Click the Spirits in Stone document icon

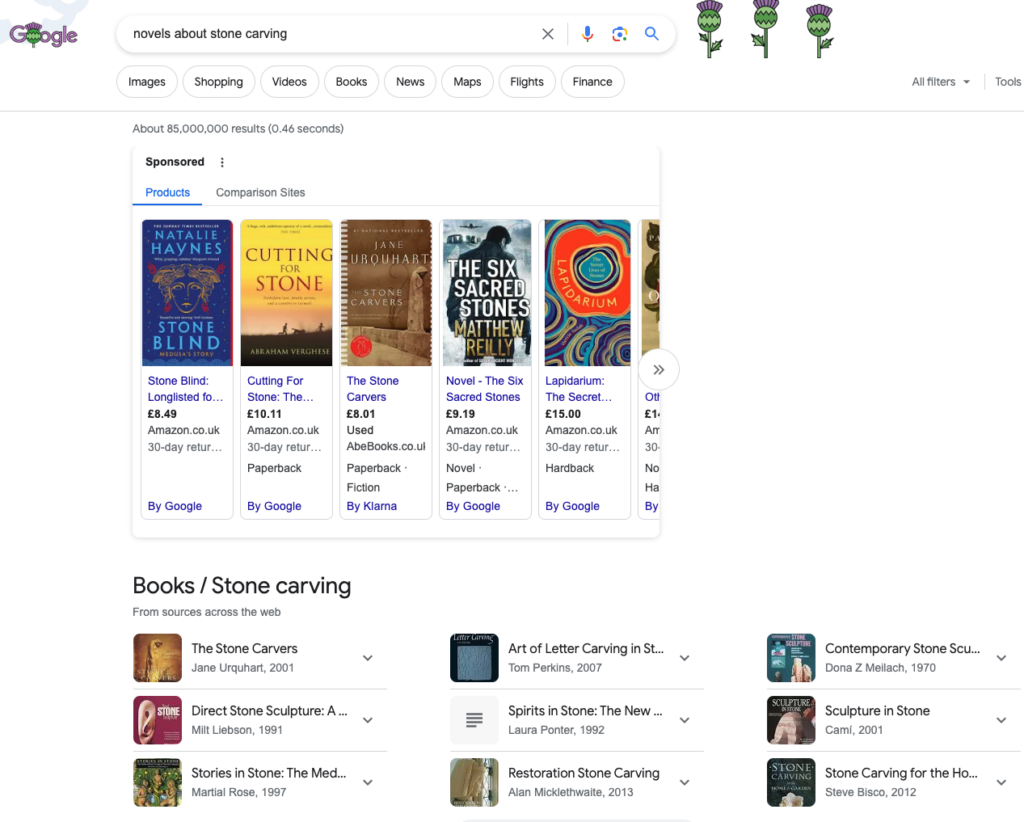point(474,720)
